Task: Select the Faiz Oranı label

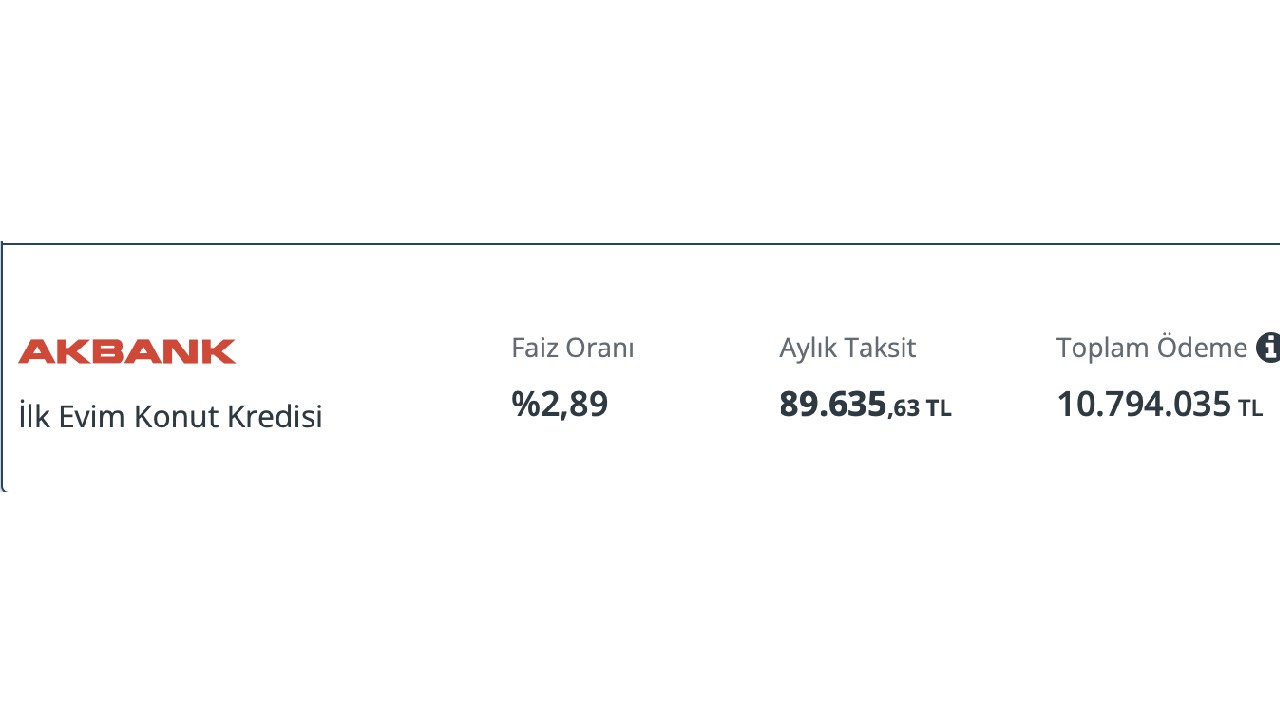Action: click(x=573, y=348)
